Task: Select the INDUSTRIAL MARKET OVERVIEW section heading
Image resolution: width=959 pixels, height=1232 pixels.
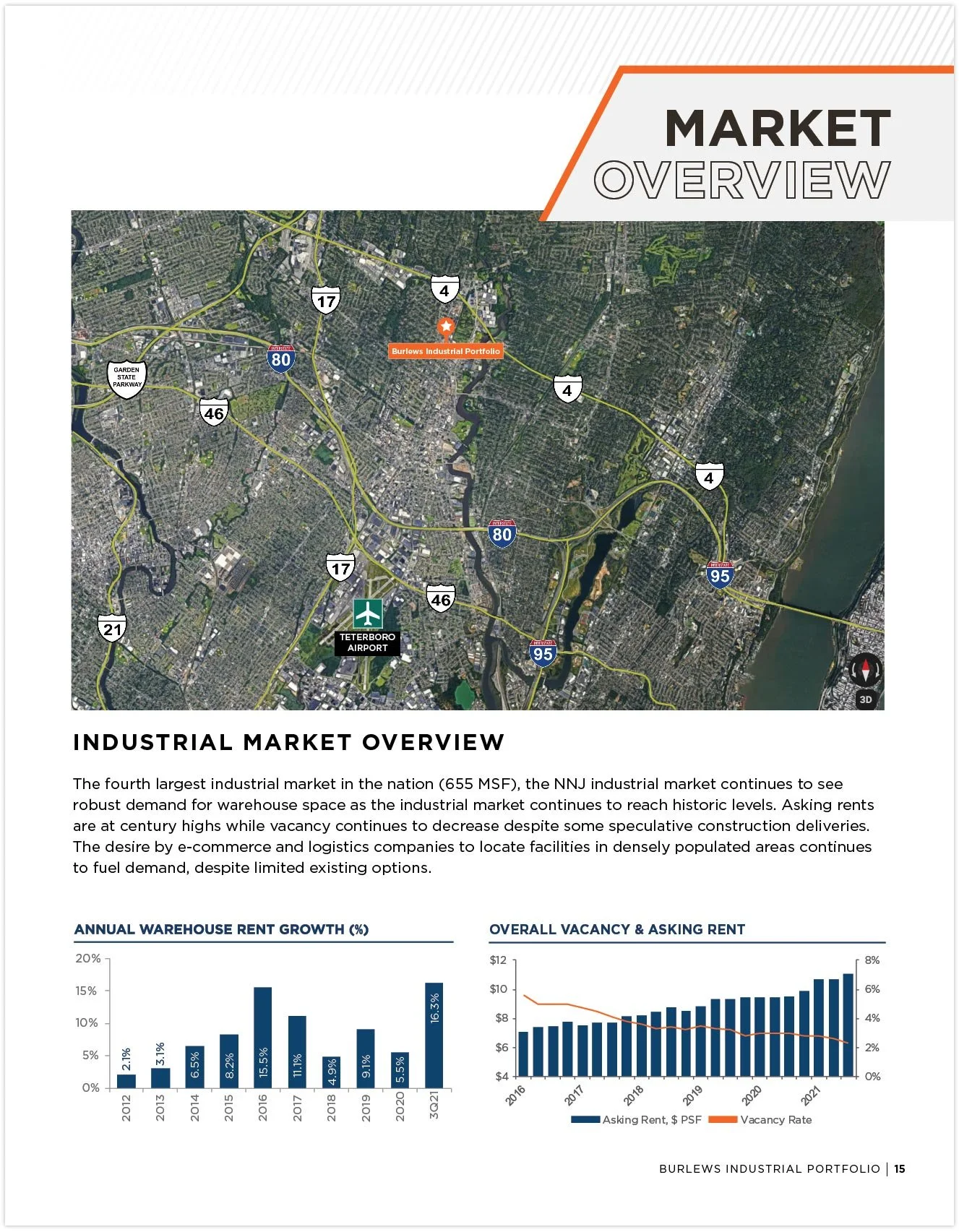Action: (288, 742)
